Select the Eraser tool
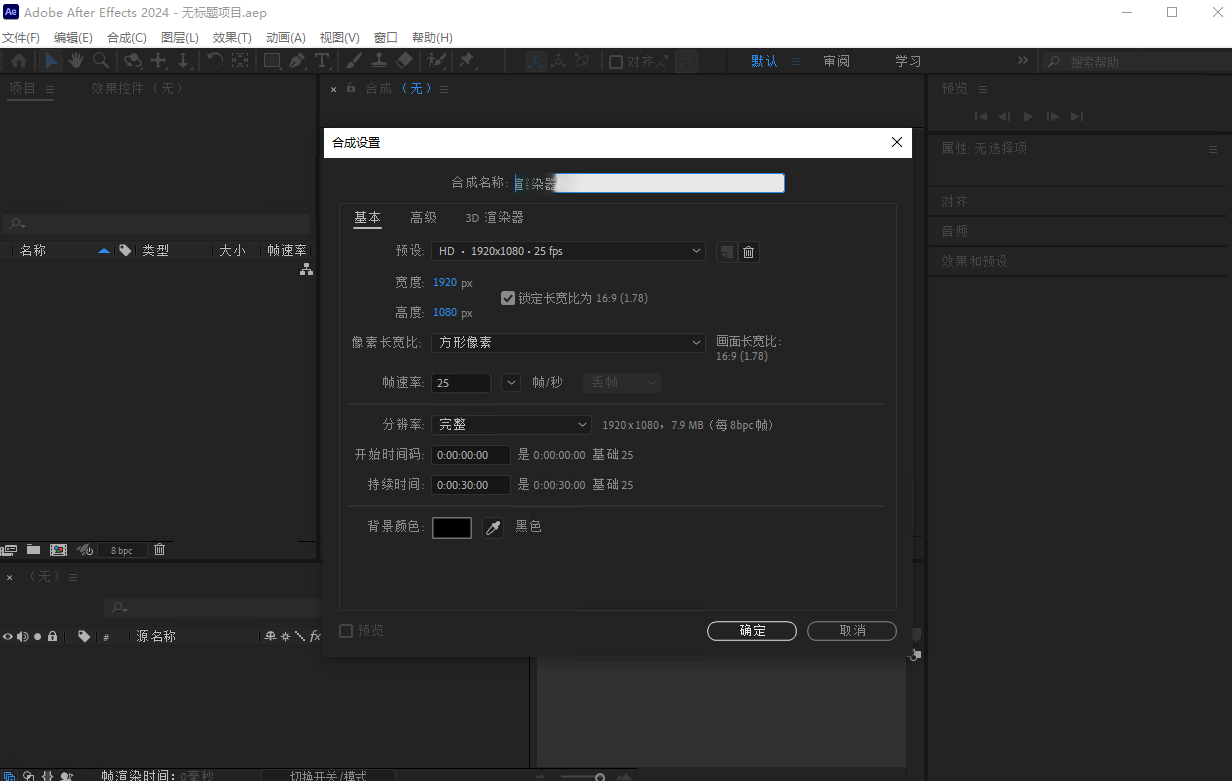The height and width of the screenshot is (781, 1232). (x=404, y=61)
